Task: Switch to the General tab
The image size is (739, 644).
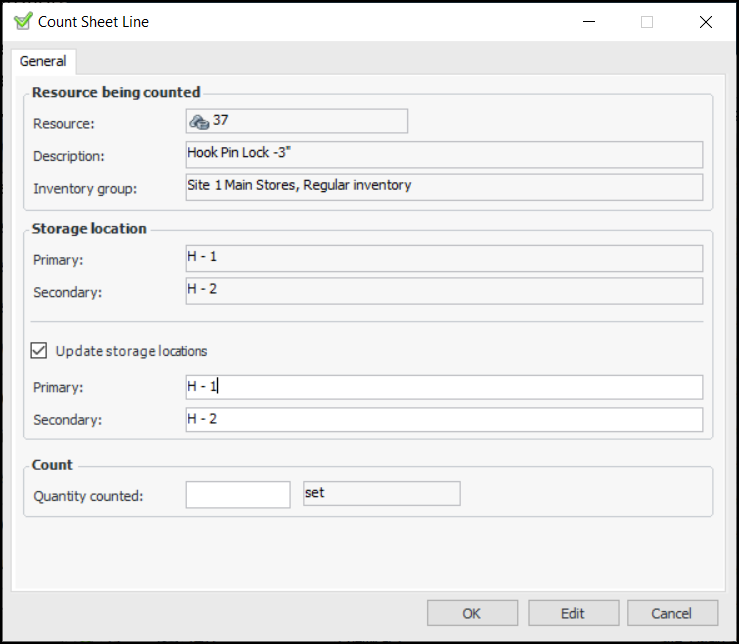Action: (43, 61)
